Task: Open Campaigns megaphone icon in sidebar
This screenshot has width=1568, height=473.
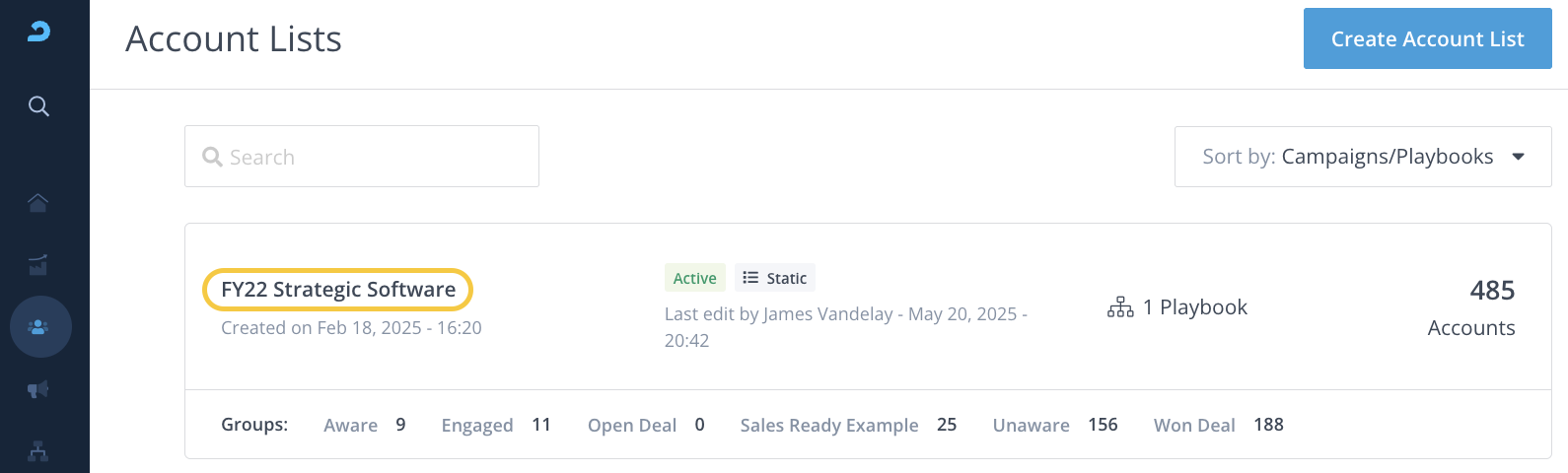Action: coord(37,389)
